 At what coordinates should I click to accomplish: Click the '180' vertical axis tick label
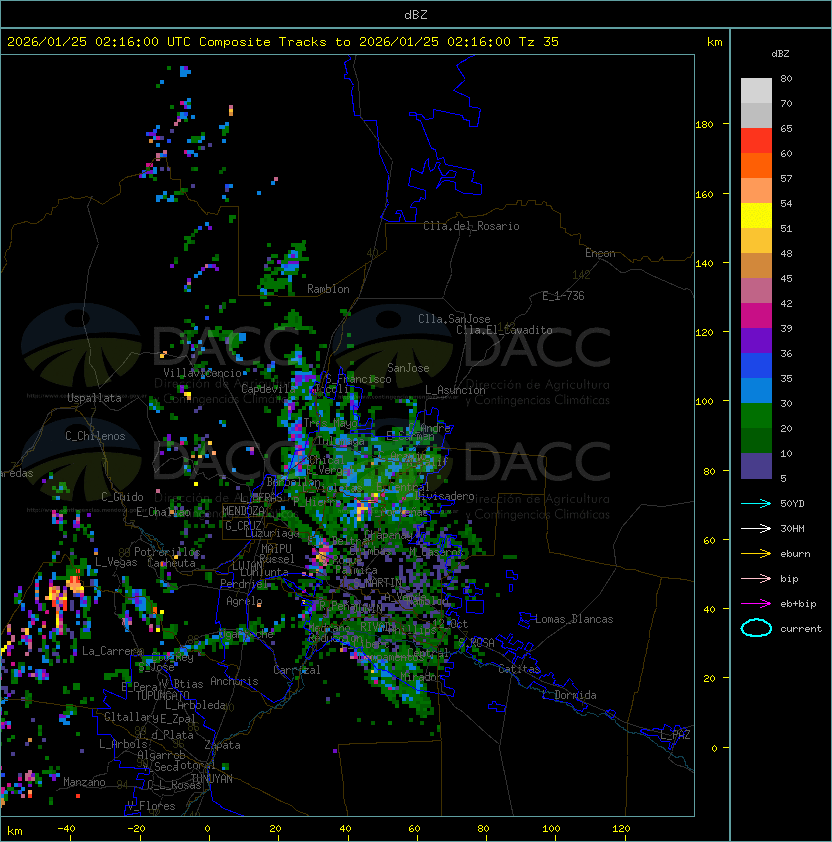coord(704,125)
